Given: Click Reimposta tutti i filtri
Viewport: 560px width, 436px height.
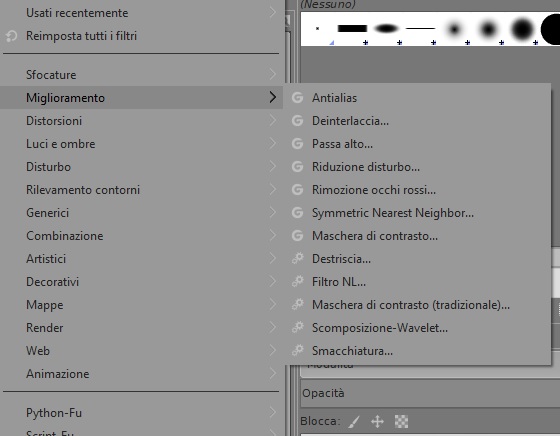Looking at the screenshot, I should (141, 36).
